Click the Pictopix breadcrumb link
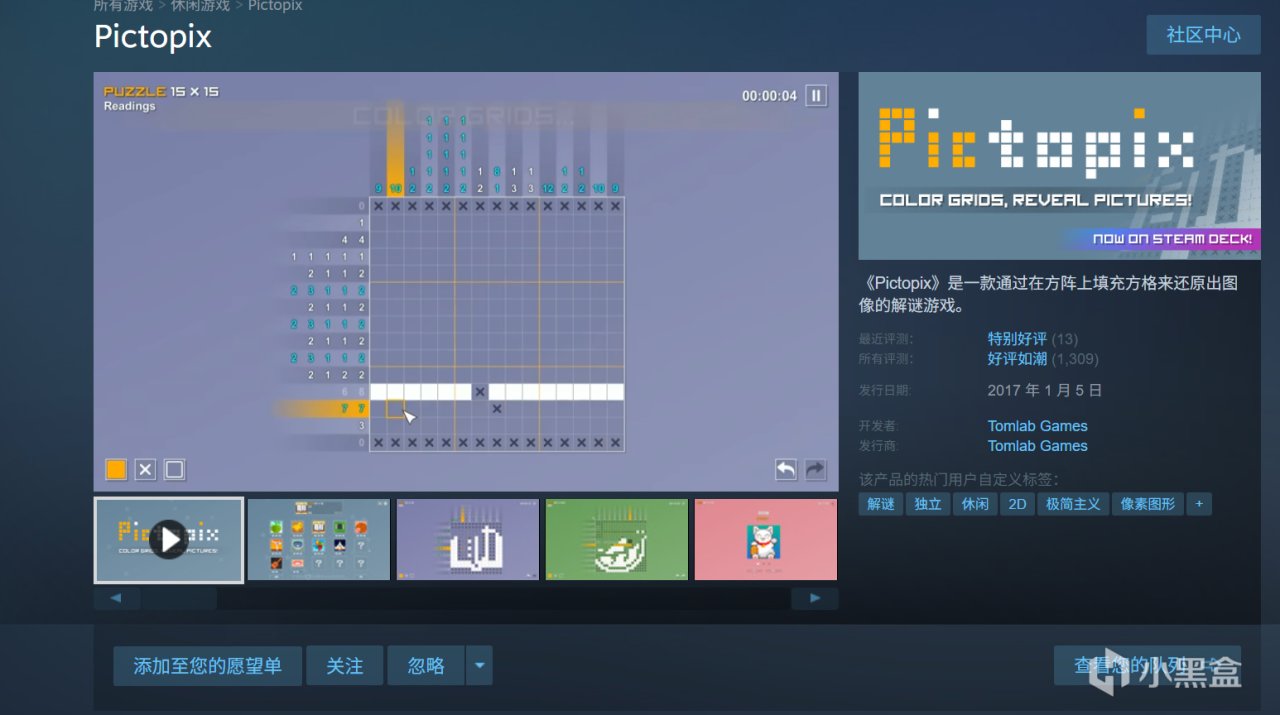Viewport: 1280px width, 715px height. pyautogui.click(x=275, y=6)
